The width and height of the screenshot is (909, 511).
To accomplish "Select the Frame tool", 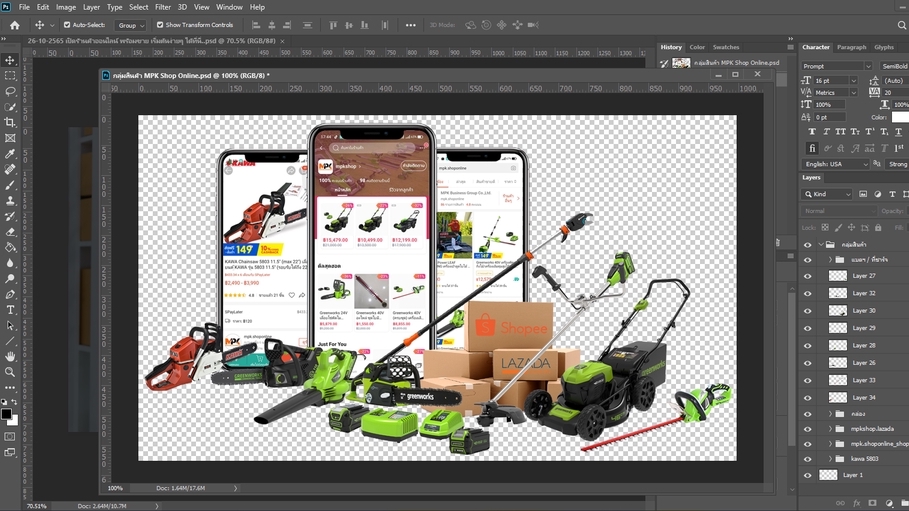I will tap(10, 138).
